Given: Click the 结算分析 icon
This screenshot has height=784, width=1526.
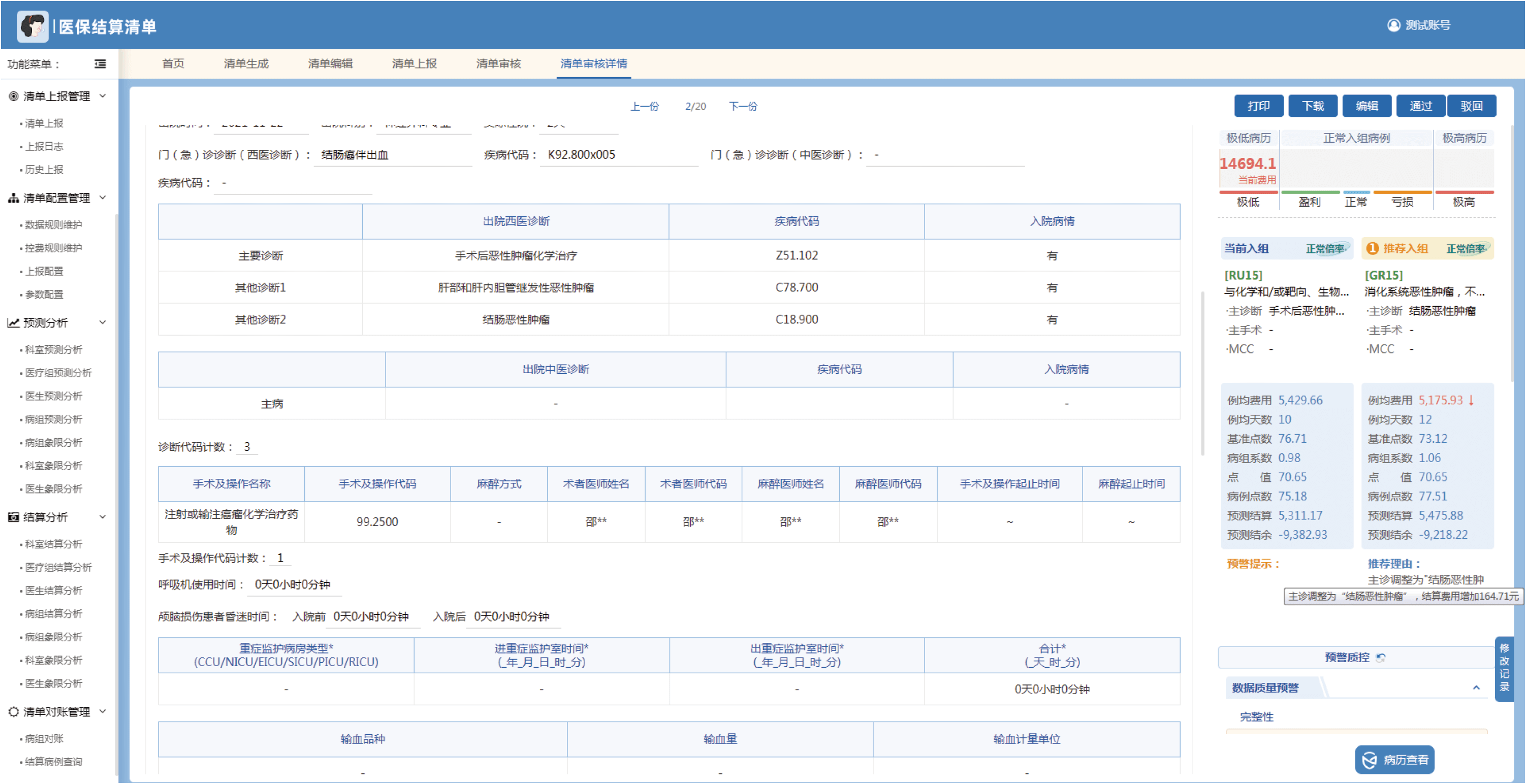Looking at the screenshot, I should tap(13, 517).
